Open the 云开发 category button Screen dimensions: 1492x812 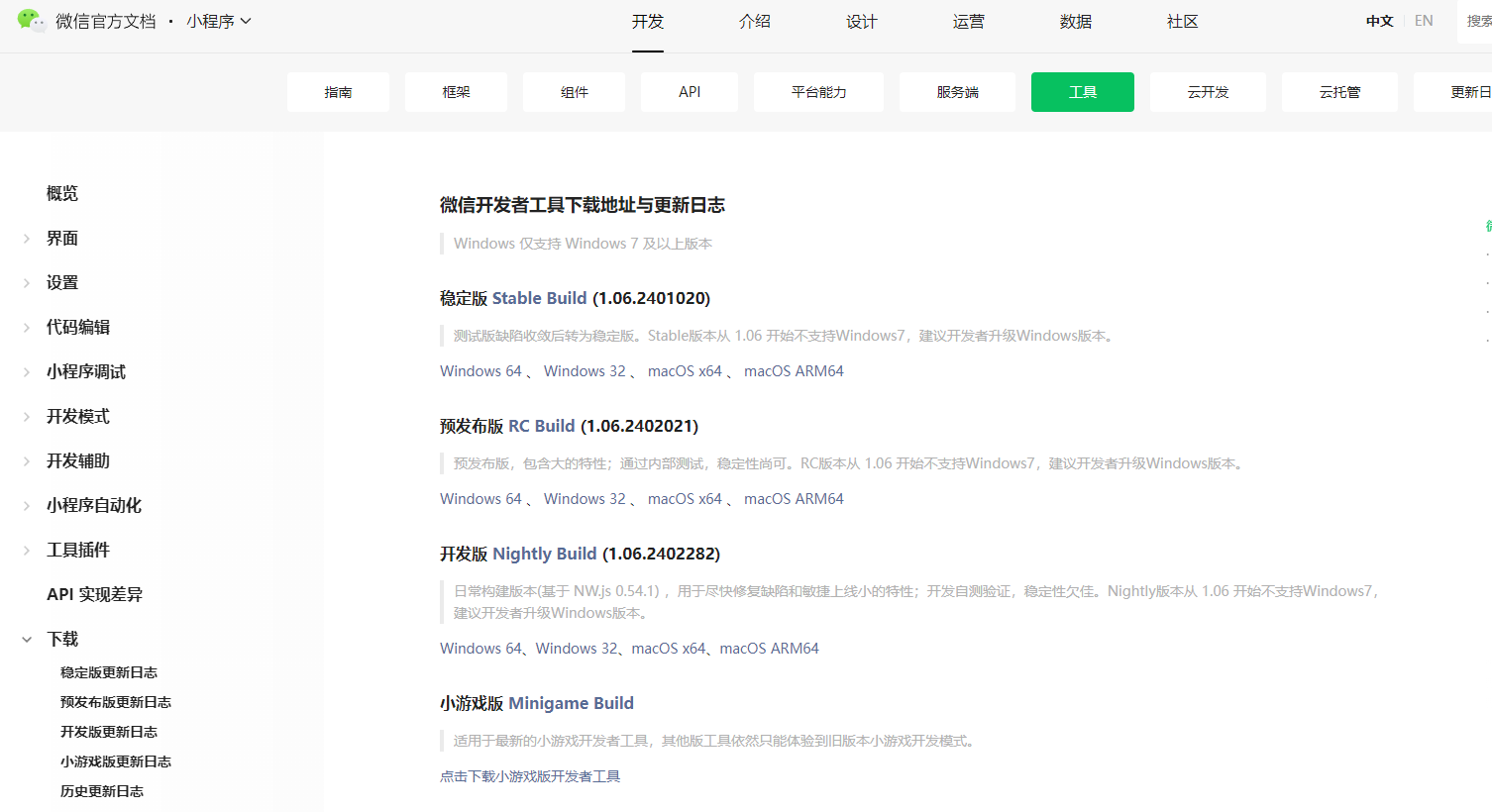click(1208, 92)
